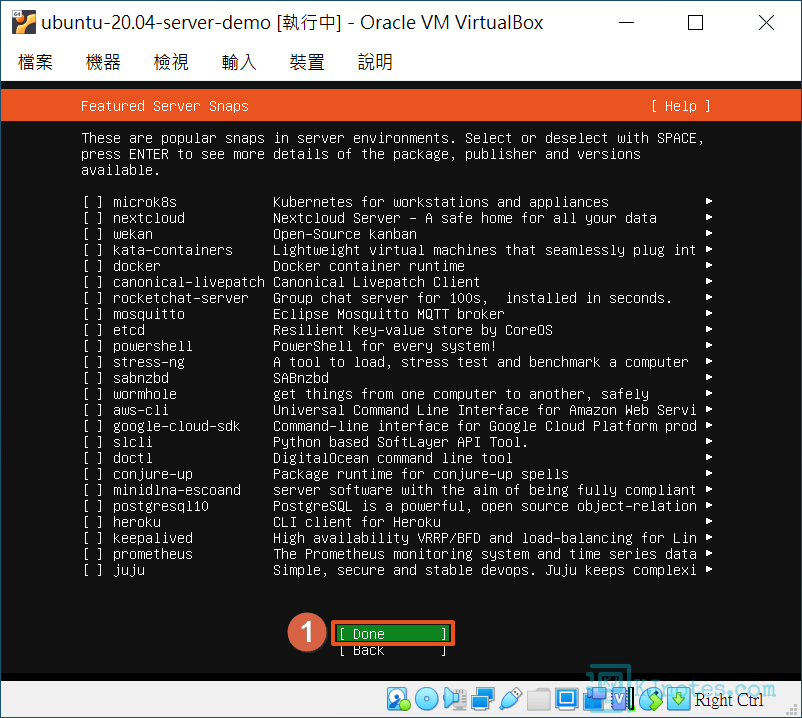The image size is (802, 718).
Task: Click the mouse integration status icon
Action: 651,699
